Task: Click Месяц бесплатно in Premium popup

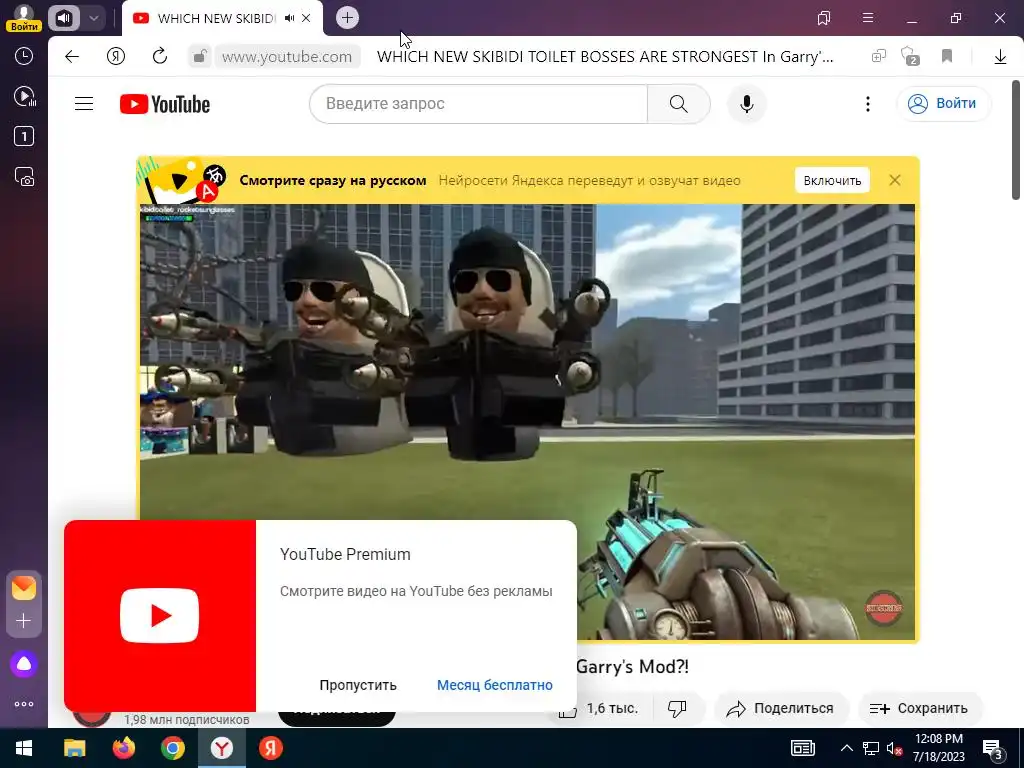Action: click(x=494, y=685)
